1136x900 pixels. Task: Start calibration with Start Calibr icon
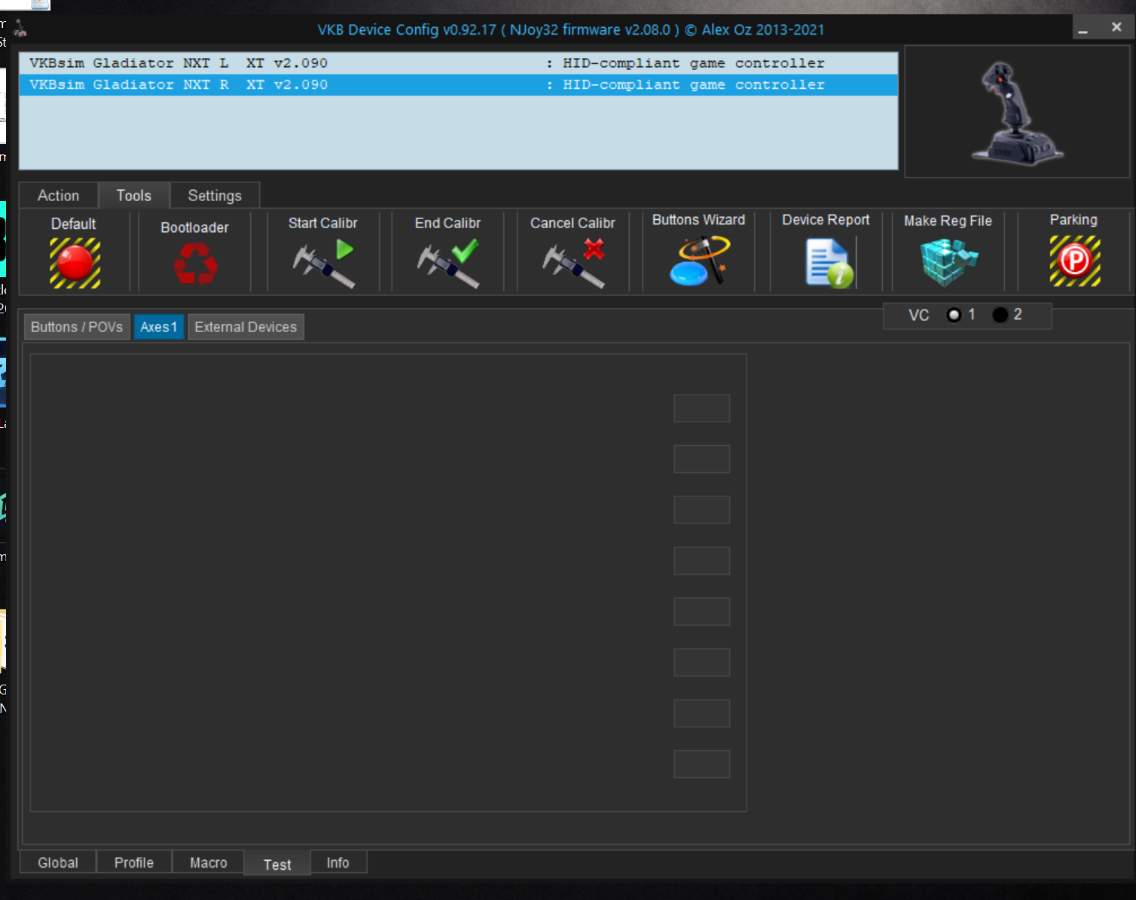pyautogui.click(x=323, y=263)
